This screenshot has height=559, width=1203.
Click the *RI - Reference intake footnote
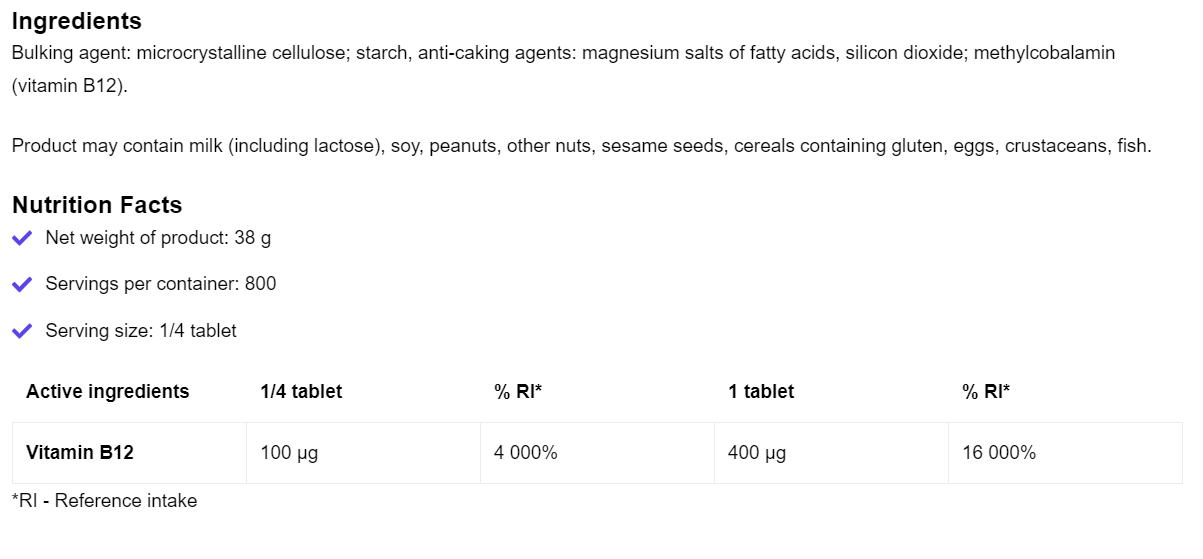[x=105, y=501]
